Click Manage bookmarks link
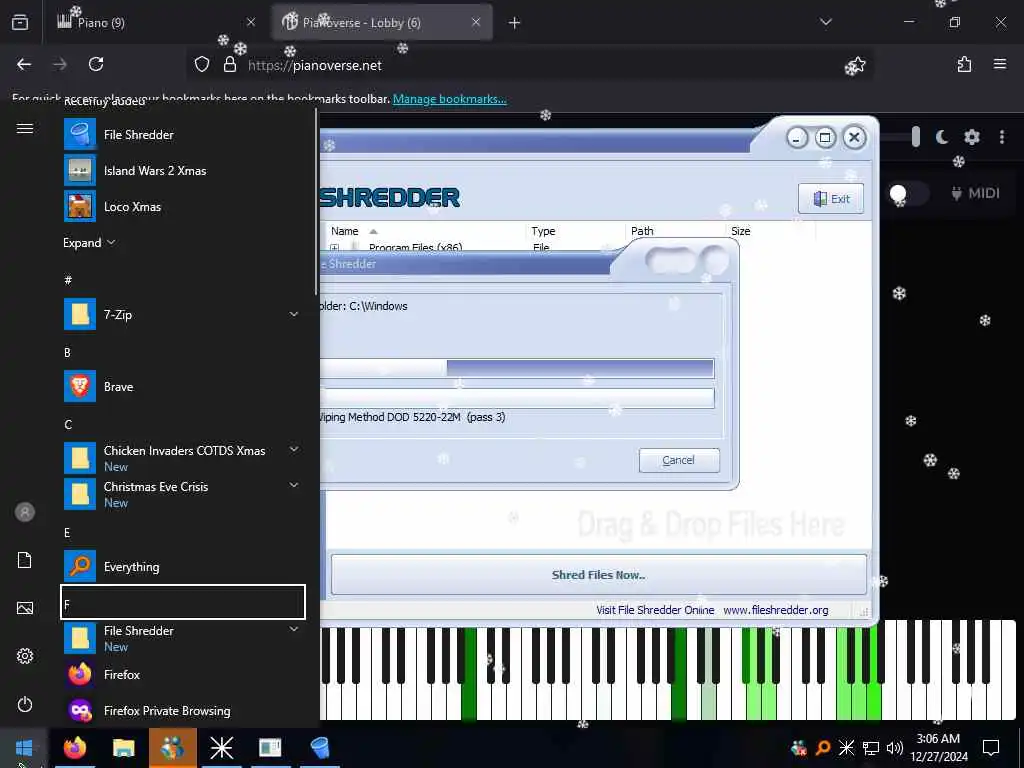Viewport: 1024px width, 768px height. (449, 99)
